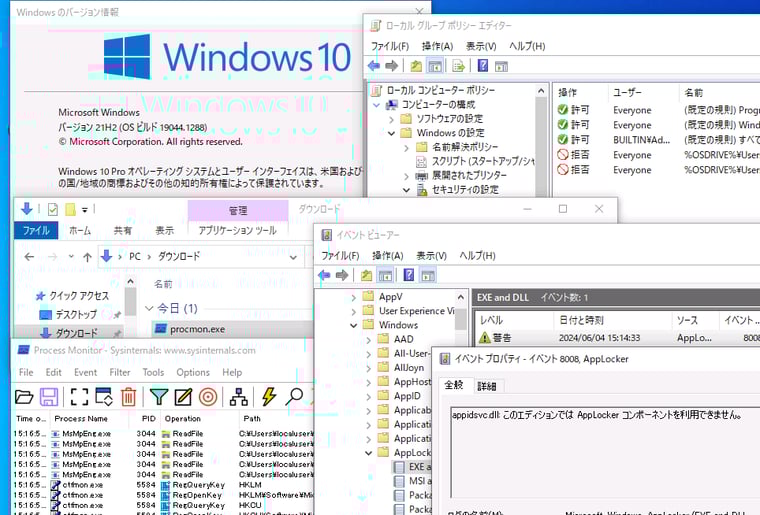Image resolution: width=760 pixels, height=515 pixels.
Task: Select BUILTIN¥Ad... allow rule row
Action: click(x=657, y=140)
